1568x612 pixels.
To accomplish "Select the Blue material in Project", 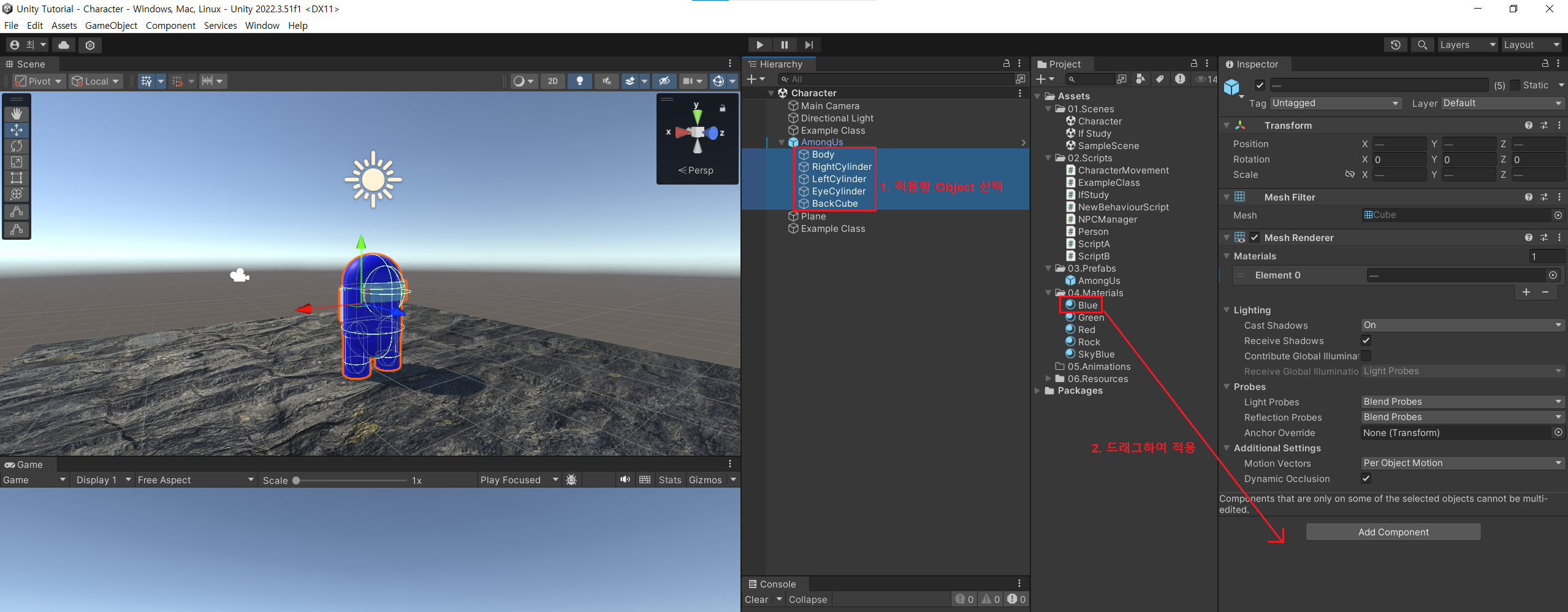I will point(1082,305).
